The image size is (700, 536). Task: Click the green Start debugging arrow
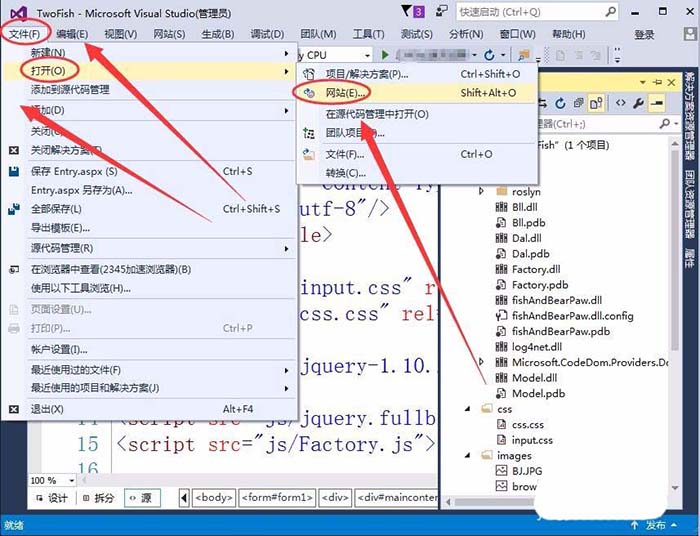(x=385, y=55)
